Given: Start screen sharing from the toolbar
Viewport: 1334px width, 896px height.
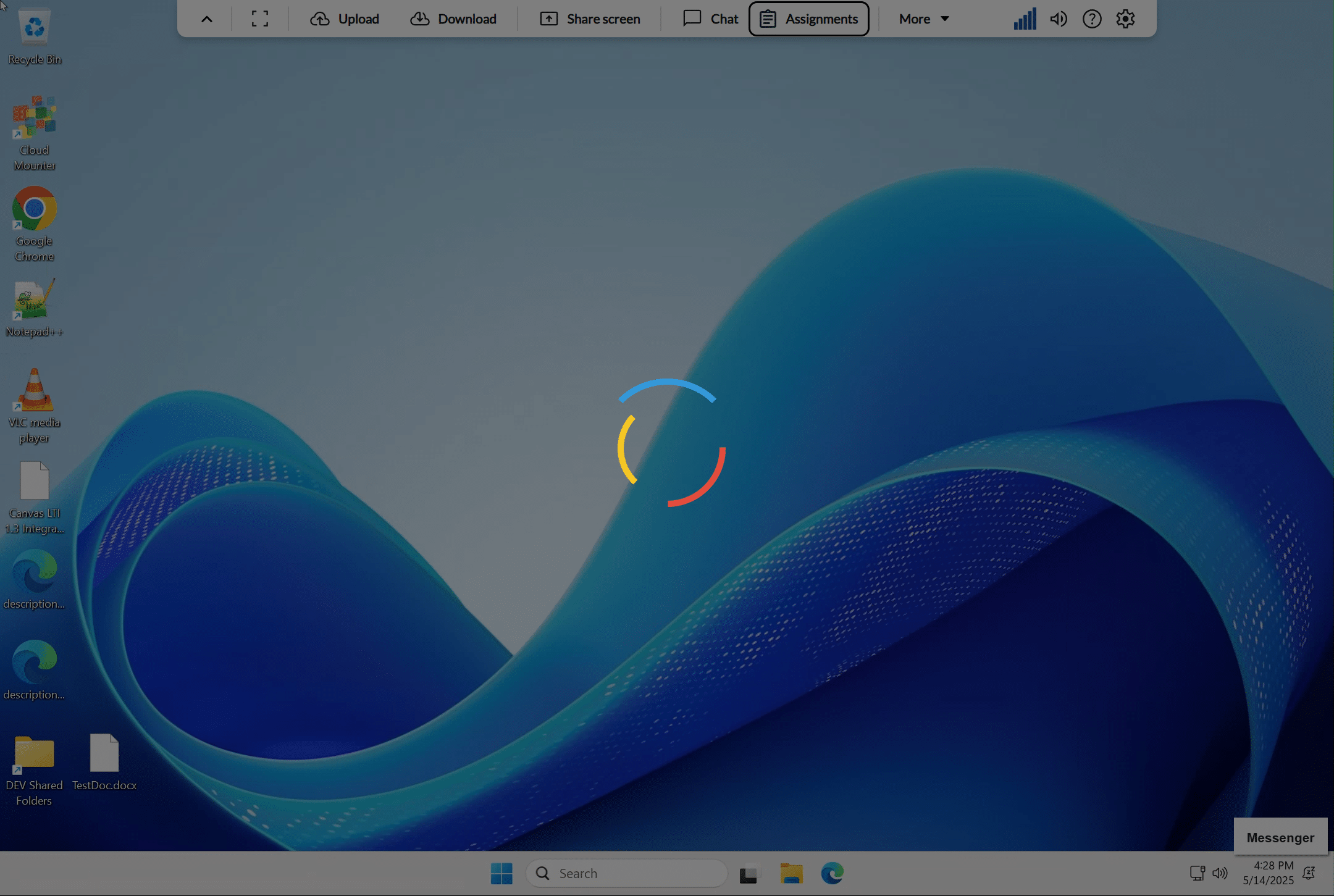Looking at the screenshot, I should (x=589, y=19).
